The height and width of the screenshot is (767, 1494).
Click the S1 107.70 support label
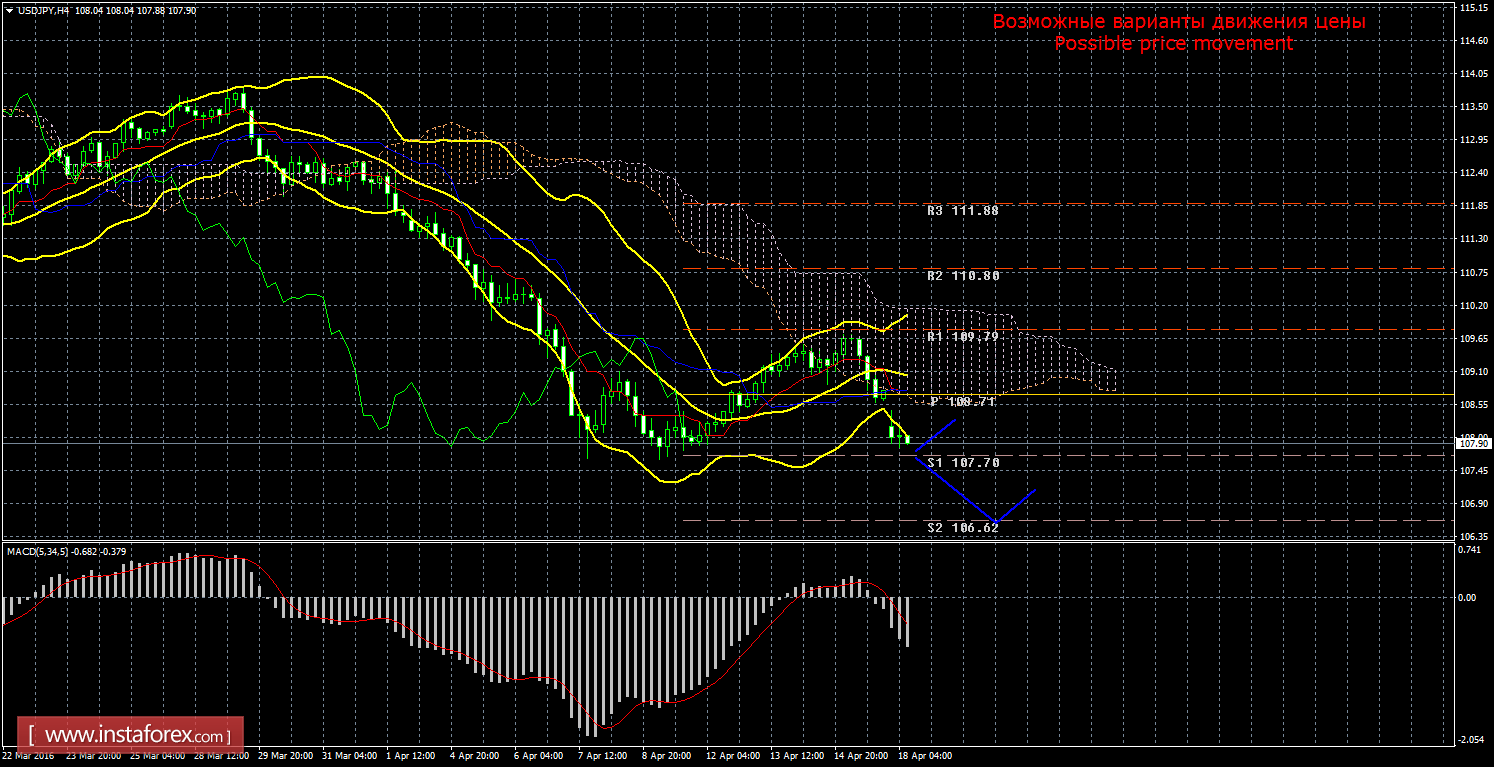(963, 463)
